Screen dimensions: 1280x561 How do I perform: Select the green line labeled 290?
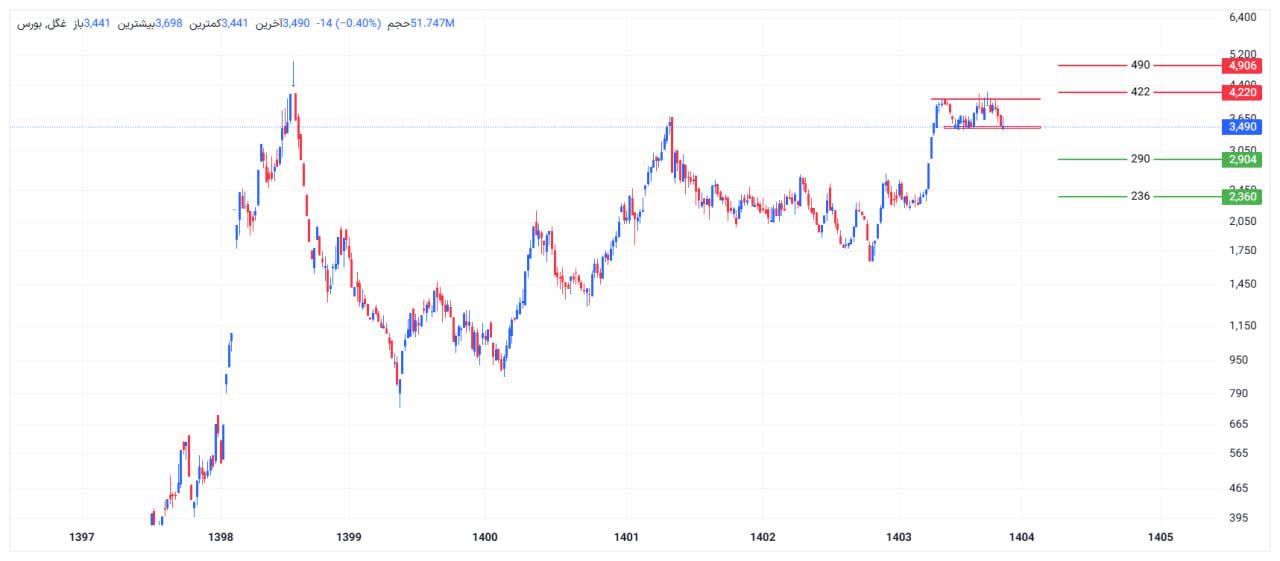1090,159
